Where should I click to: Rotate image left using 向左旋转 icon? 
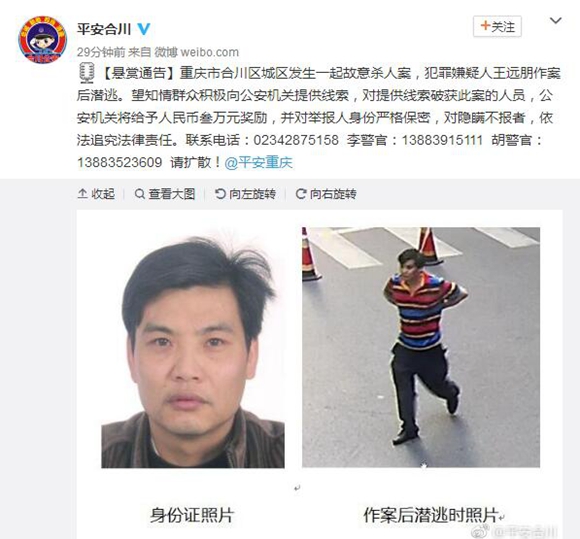[x=220, y=193]
